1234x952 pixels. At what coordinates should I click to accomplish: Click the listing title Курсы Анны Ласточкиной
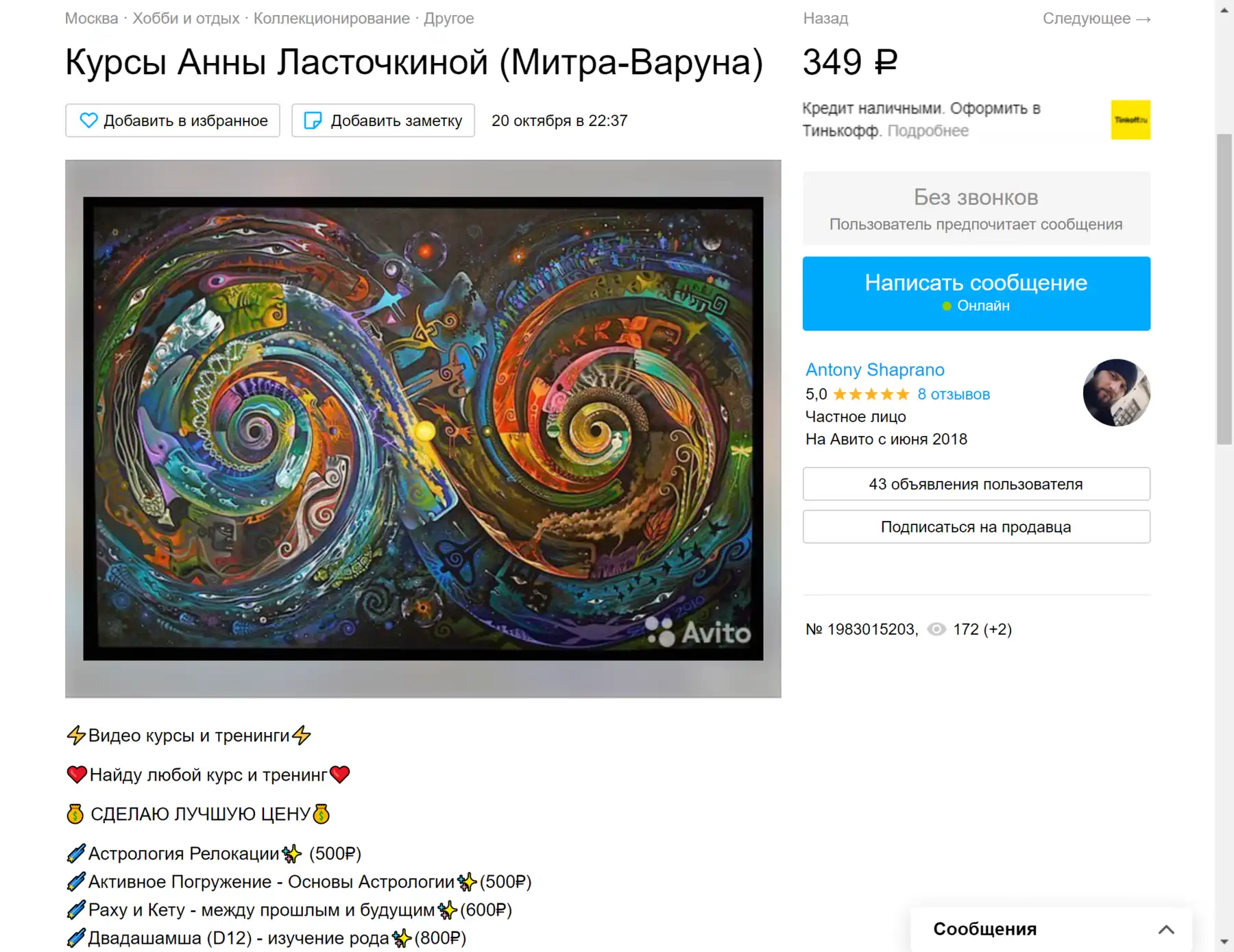(414, 63)
